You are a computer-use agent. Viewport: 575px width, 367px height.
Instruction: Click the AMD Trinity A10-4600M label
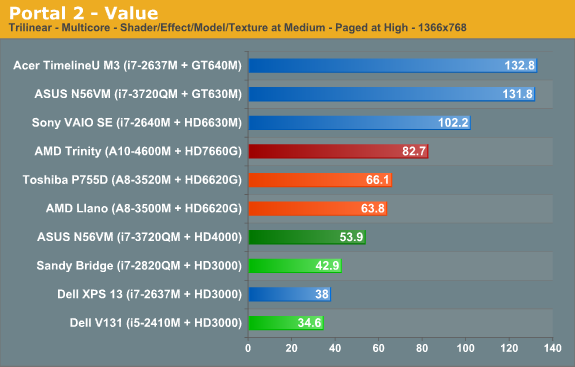click(x=138, y=151)
